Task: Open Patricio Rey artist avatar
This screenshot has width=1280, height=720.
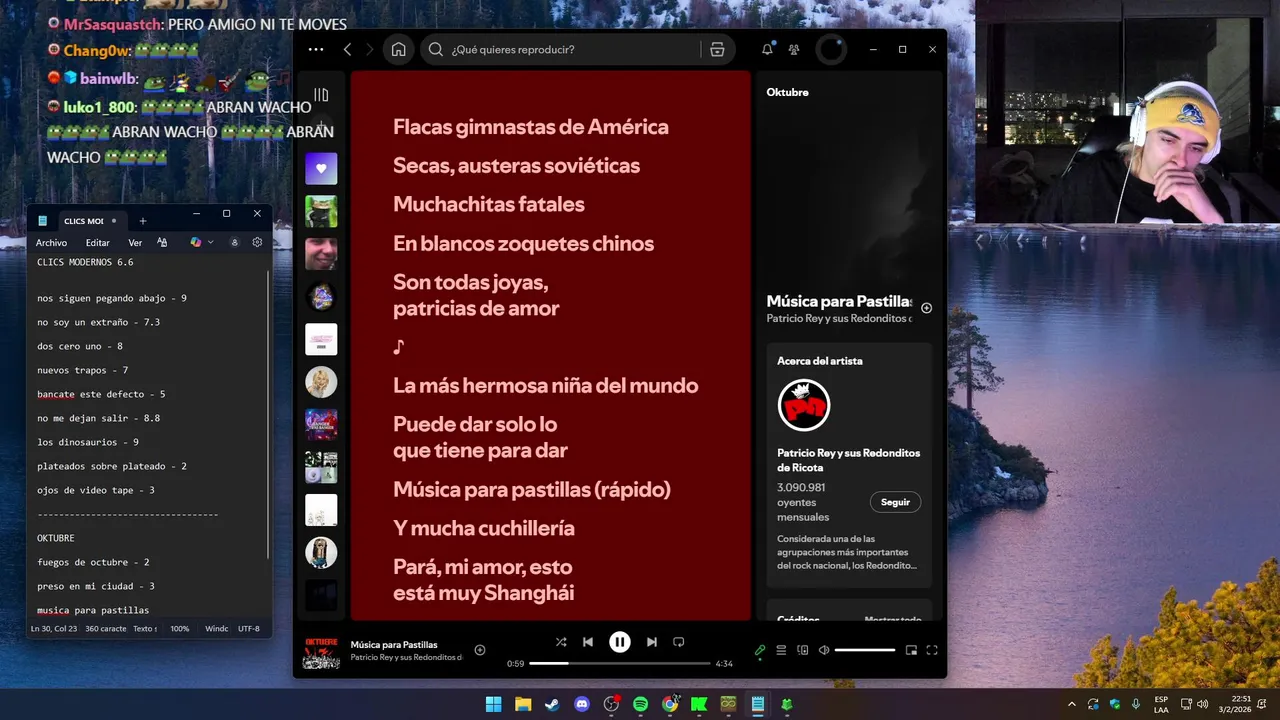Action: [x=804, y=405]
